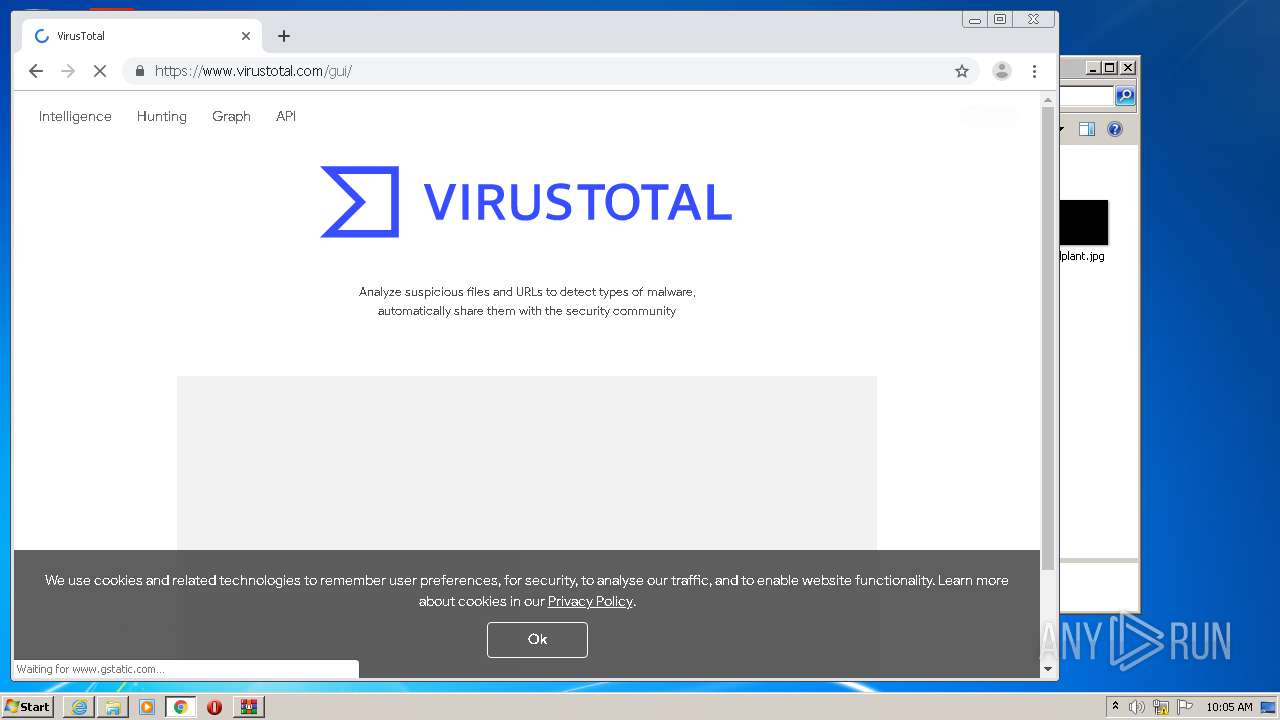Click the Chrome taskbar icon
Viewport: 1280px width, 720px height.
click(181, 707)
